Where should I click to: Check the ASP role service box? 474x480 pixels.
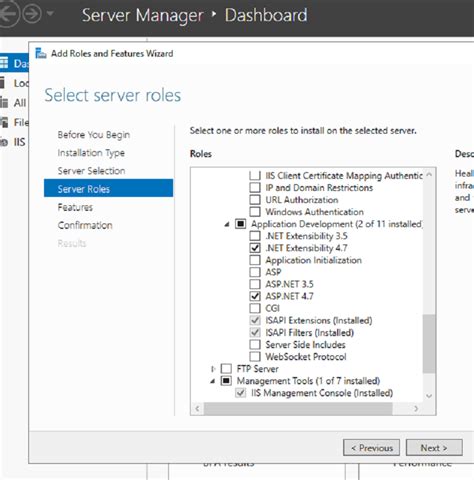tap(255, 272)
